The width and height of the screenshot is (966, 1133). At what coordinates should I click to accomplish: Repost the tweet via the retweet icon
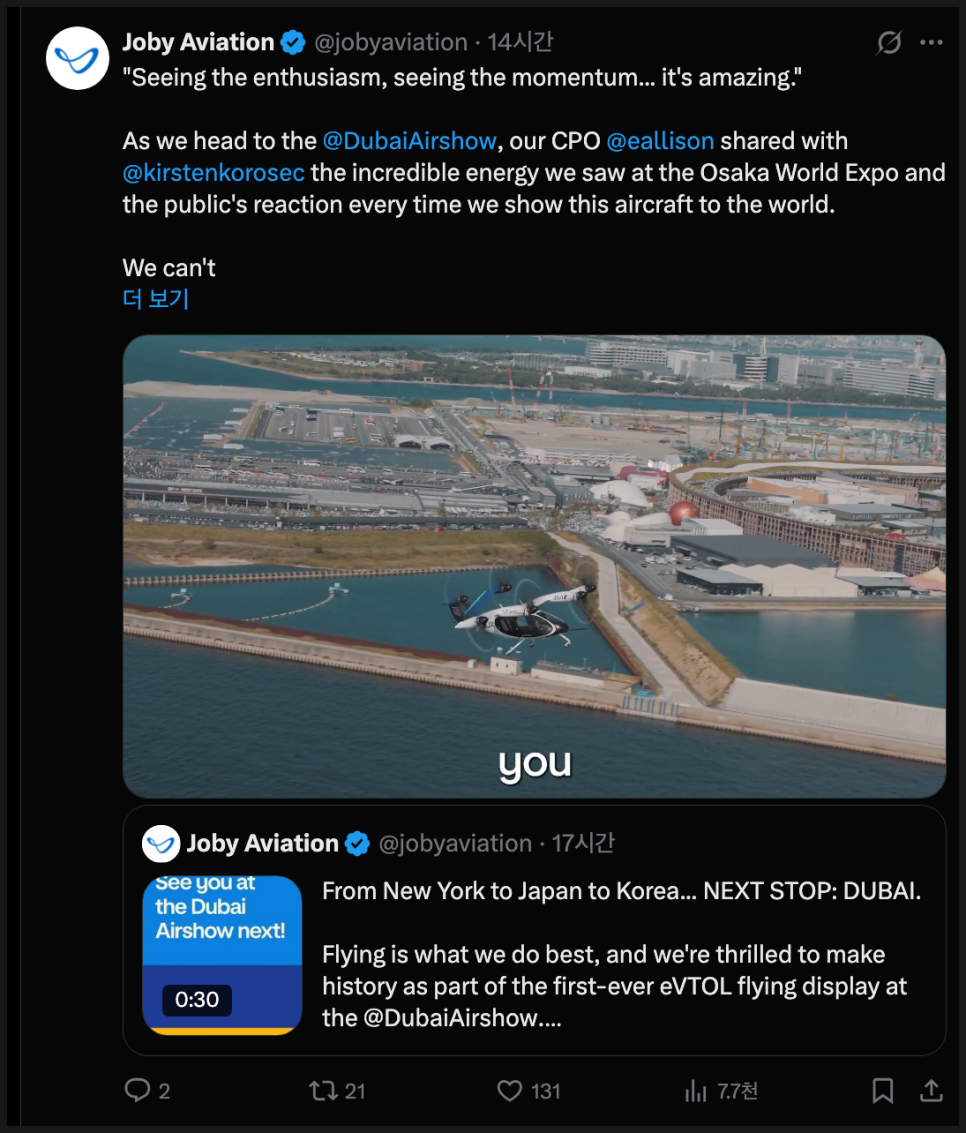[323, 1090]
